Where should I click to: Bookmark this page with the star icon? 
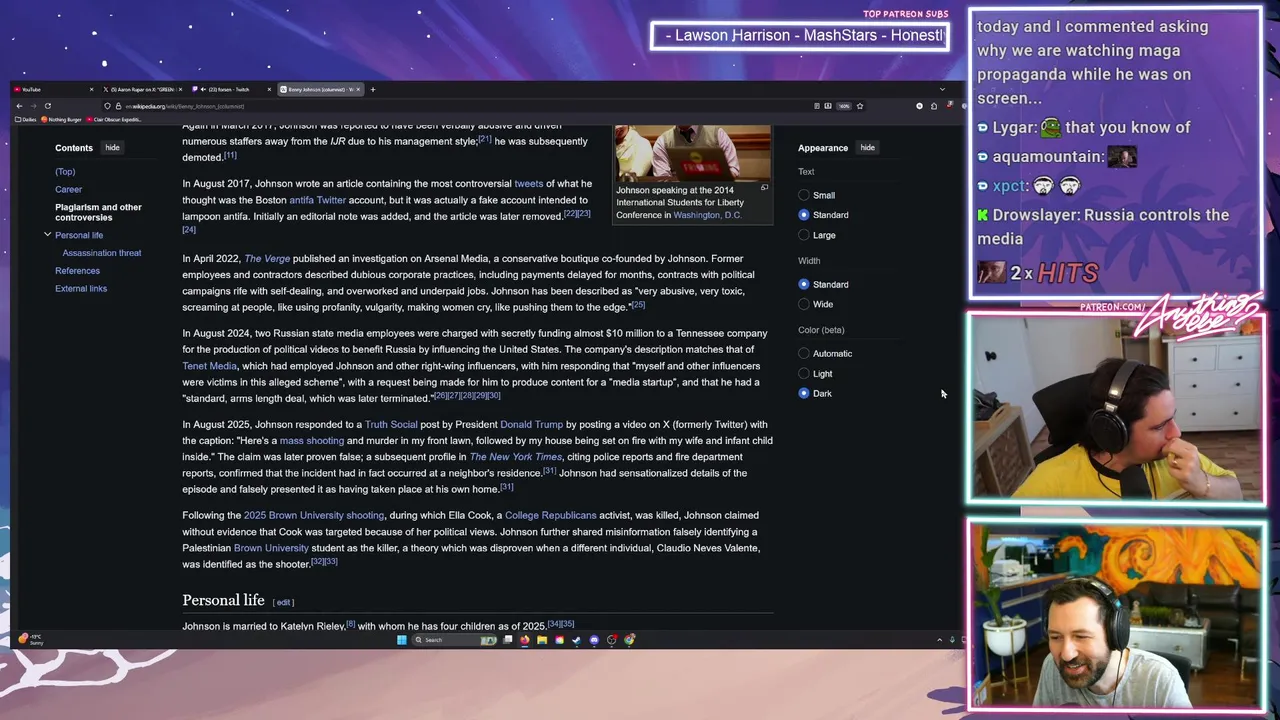860,106
